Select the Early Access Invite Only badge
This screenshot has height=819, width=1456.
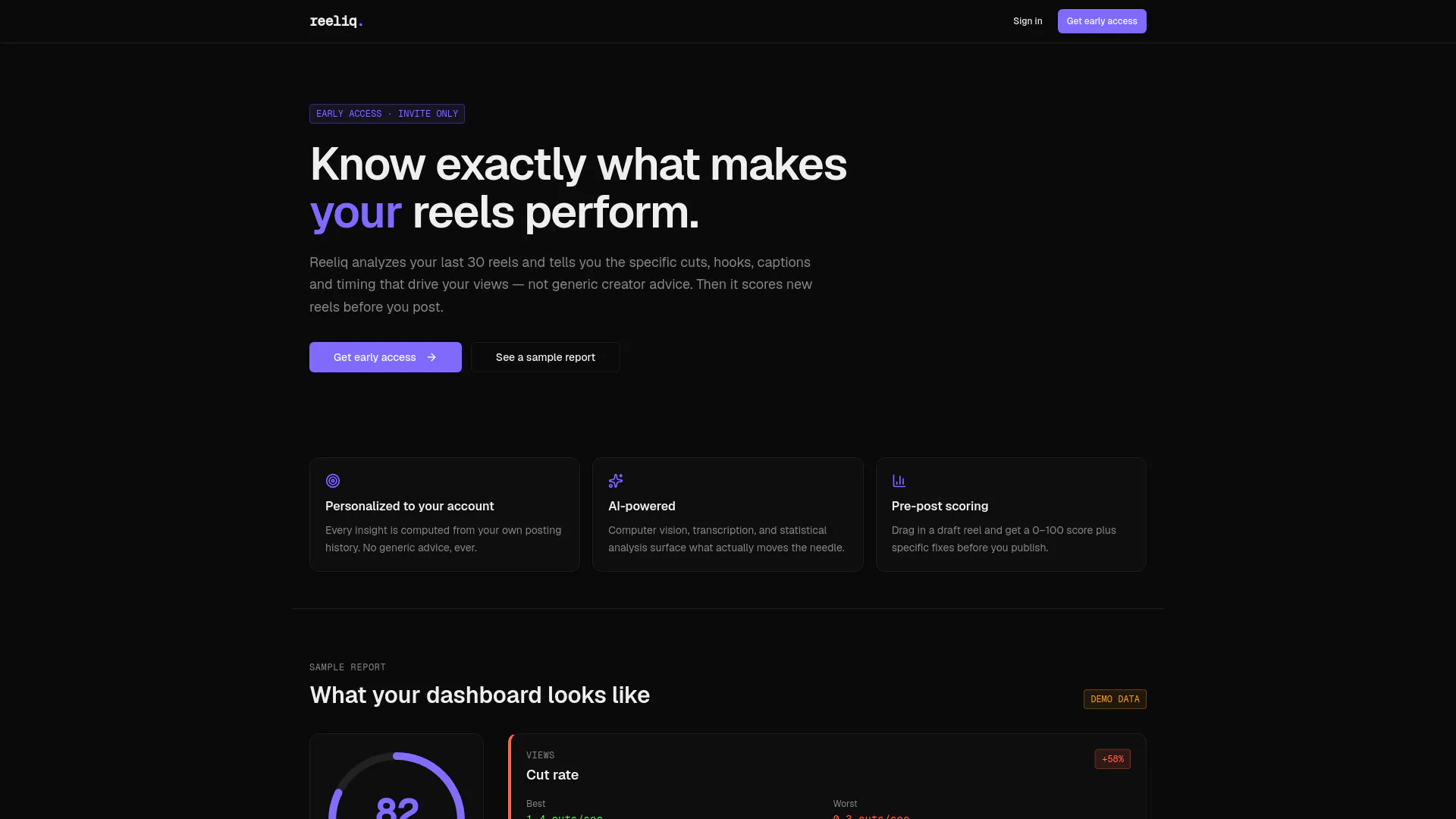387,114
